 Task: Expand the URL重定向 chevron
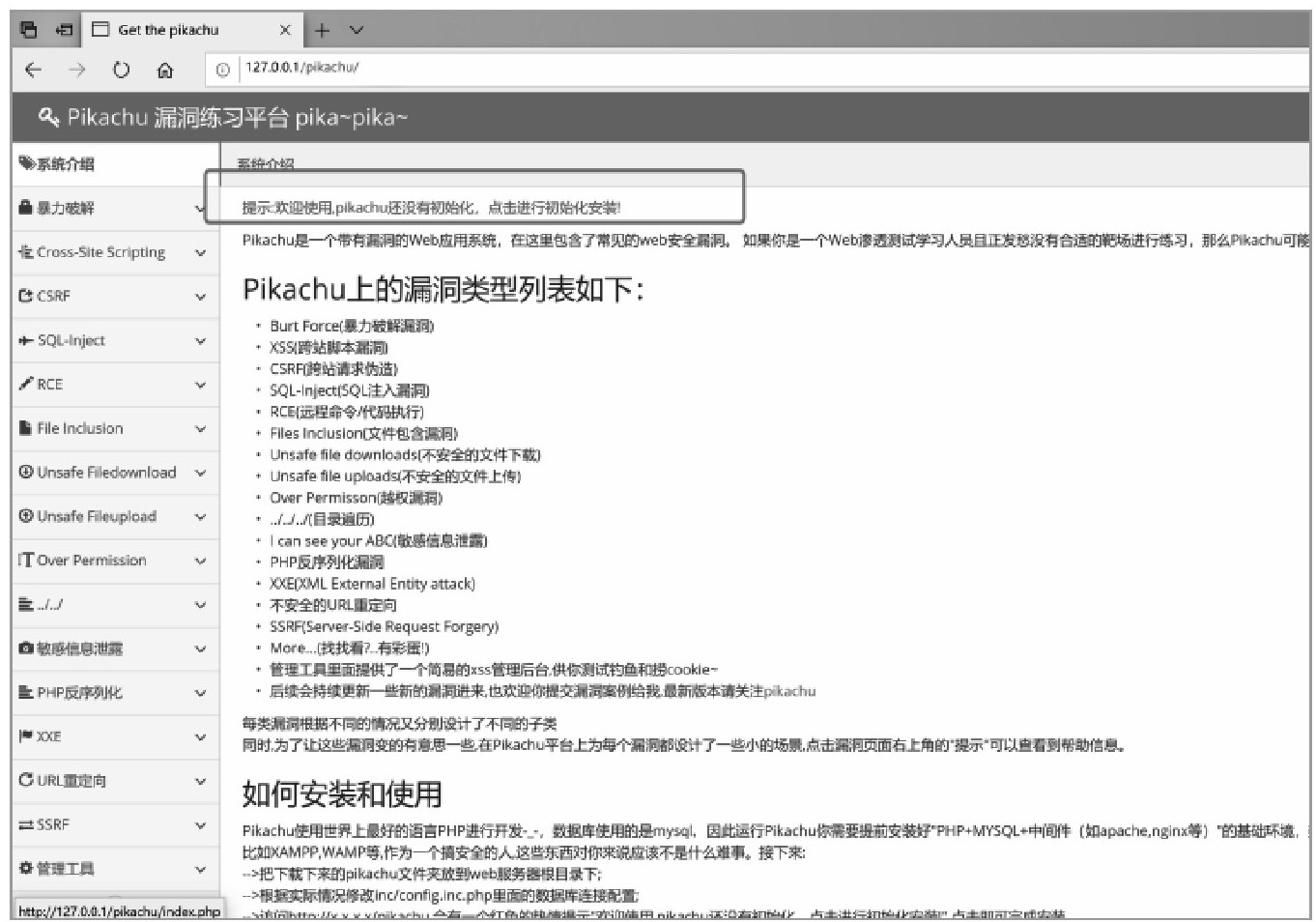pos(200,781)
